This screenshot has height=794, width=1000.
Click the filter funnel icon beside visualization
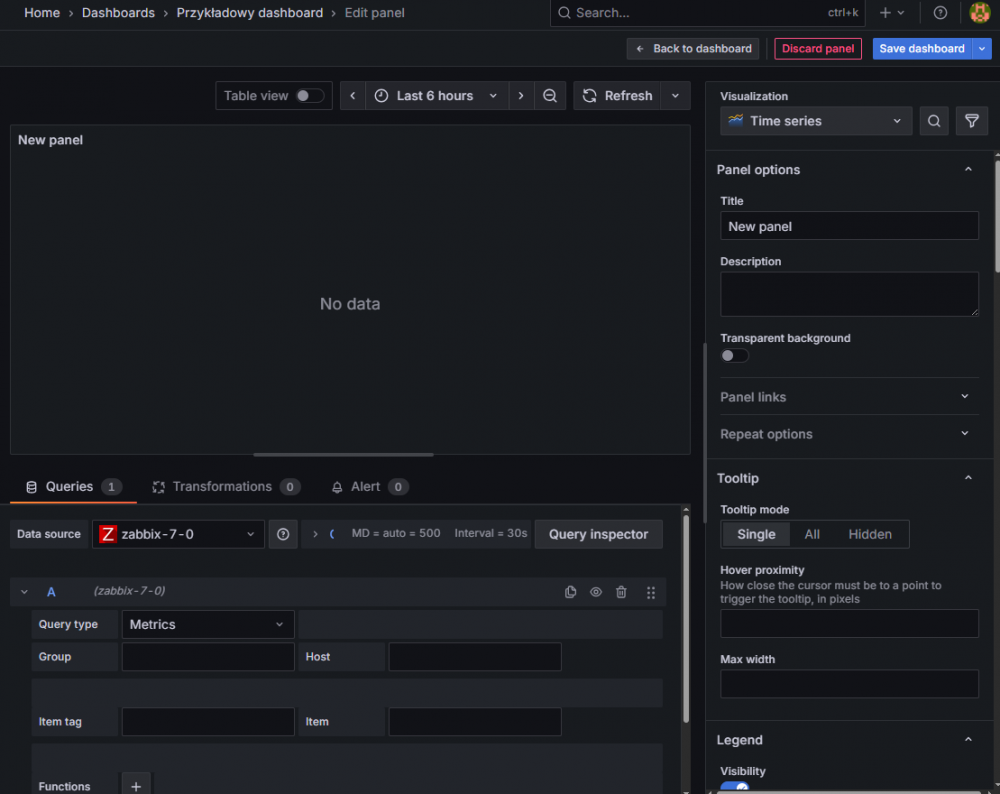point(971,121)
